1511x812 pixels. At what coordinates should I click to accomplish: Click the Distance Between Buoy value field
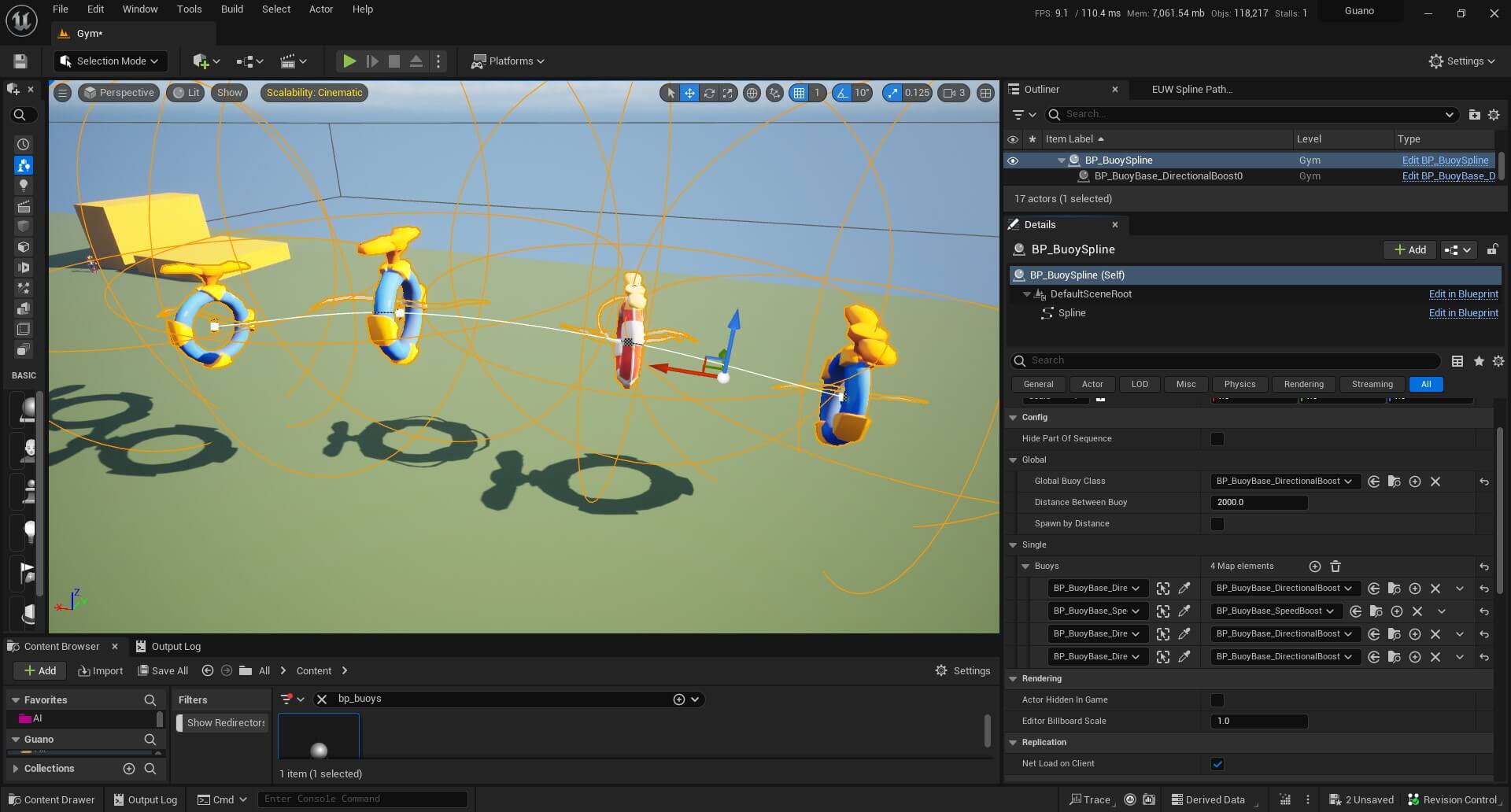click(x=1258, y=503)
